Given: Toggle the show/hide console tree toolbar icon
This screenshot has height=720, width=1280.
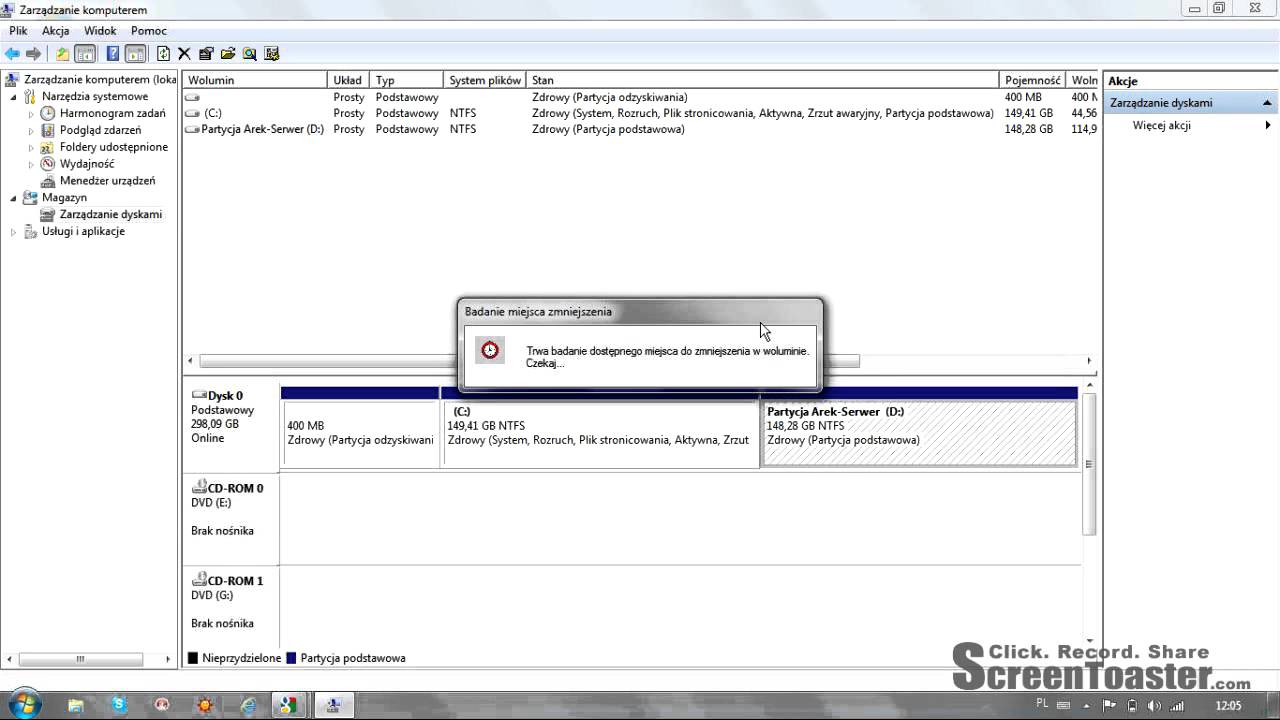Looking at the screenshot, I should (x=85, y=54).
